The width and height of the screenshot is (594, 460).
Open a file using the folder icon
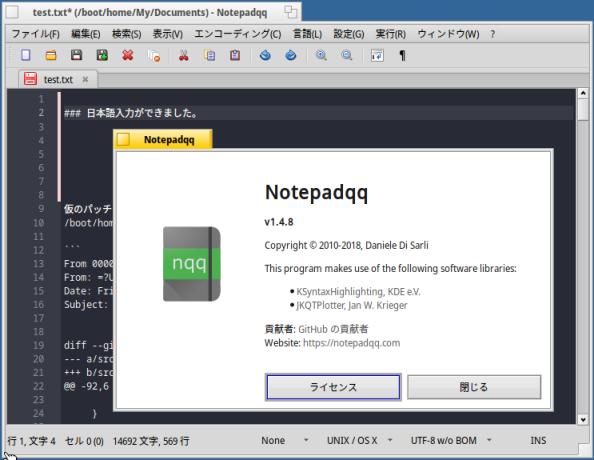[51, 55]
